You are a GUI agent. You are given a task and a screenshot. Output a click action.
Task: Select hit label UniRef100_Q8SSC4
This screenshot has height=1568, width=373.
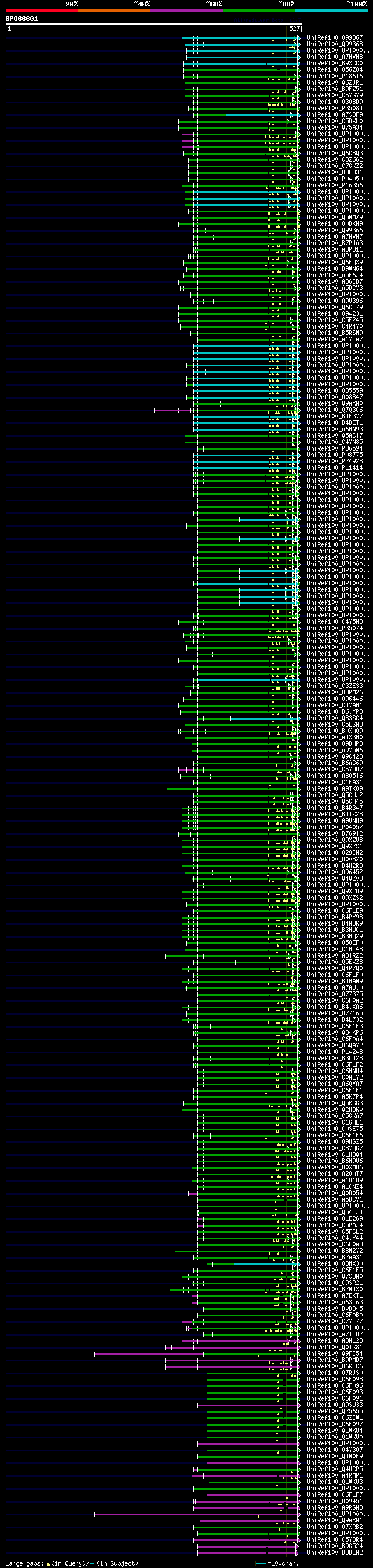[x=335, y=718]
